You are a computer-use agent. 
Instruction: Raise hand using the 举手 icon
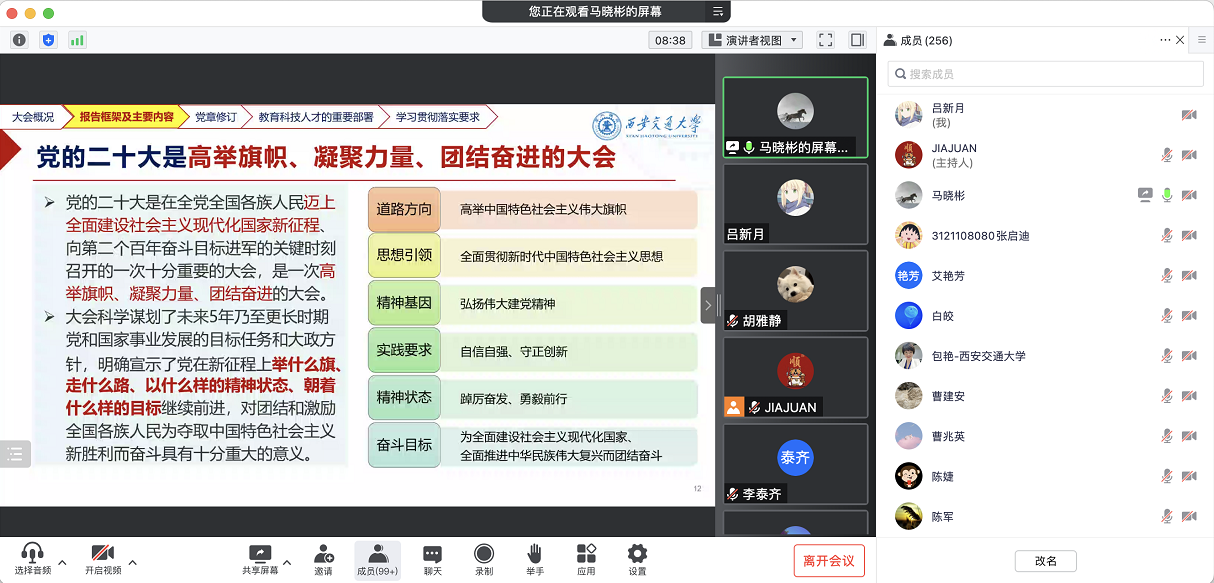535,559
